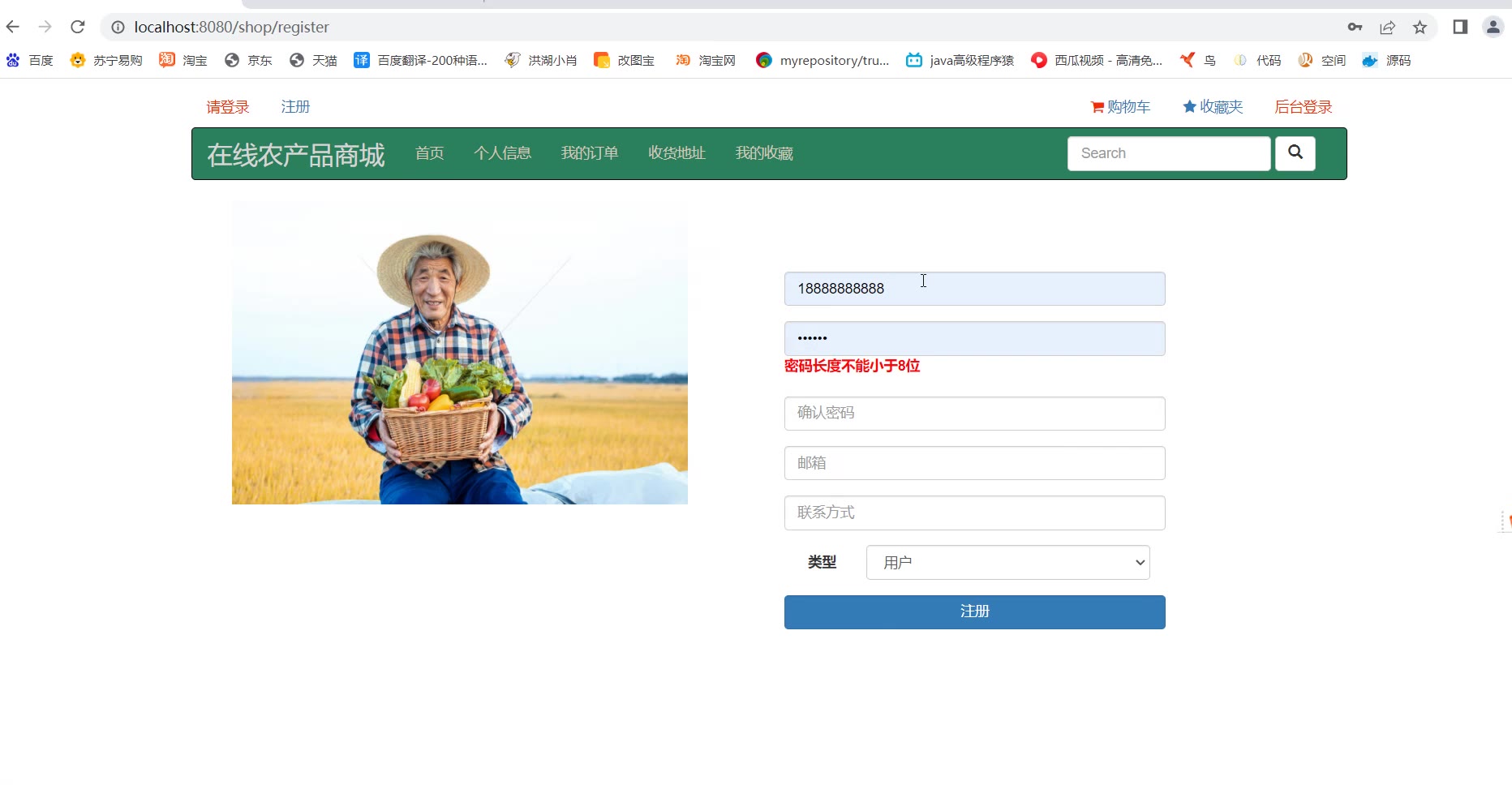This screenshot has width=1512, height=785.
Task: Bookmark this page with star icon
Action: coord(1420,27)
